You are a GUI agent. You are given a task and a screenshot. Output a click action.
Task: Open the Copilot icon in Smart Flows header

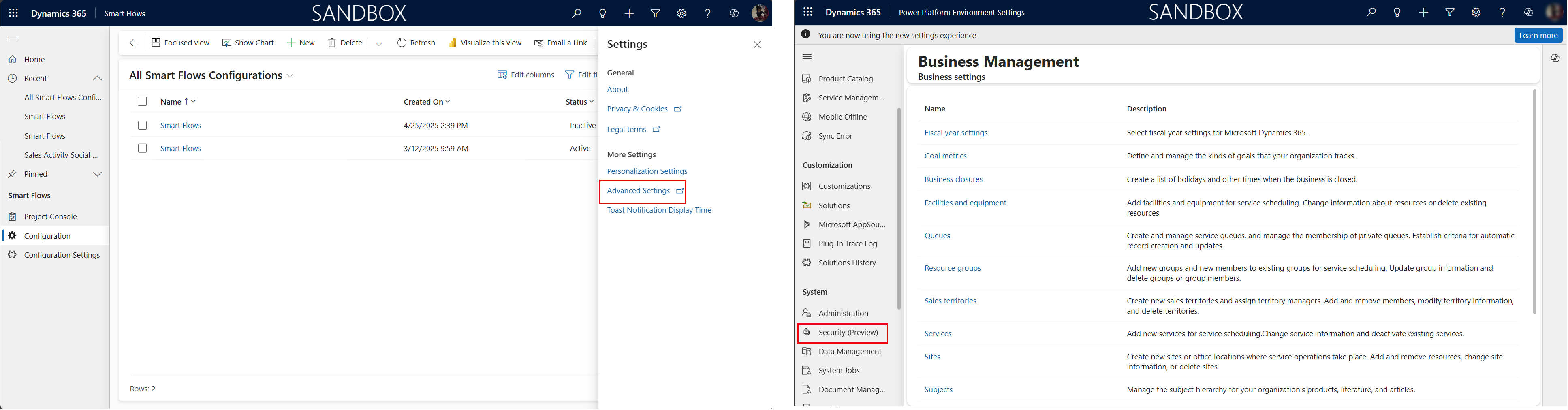pyautogui.click(x=734, y=13)
